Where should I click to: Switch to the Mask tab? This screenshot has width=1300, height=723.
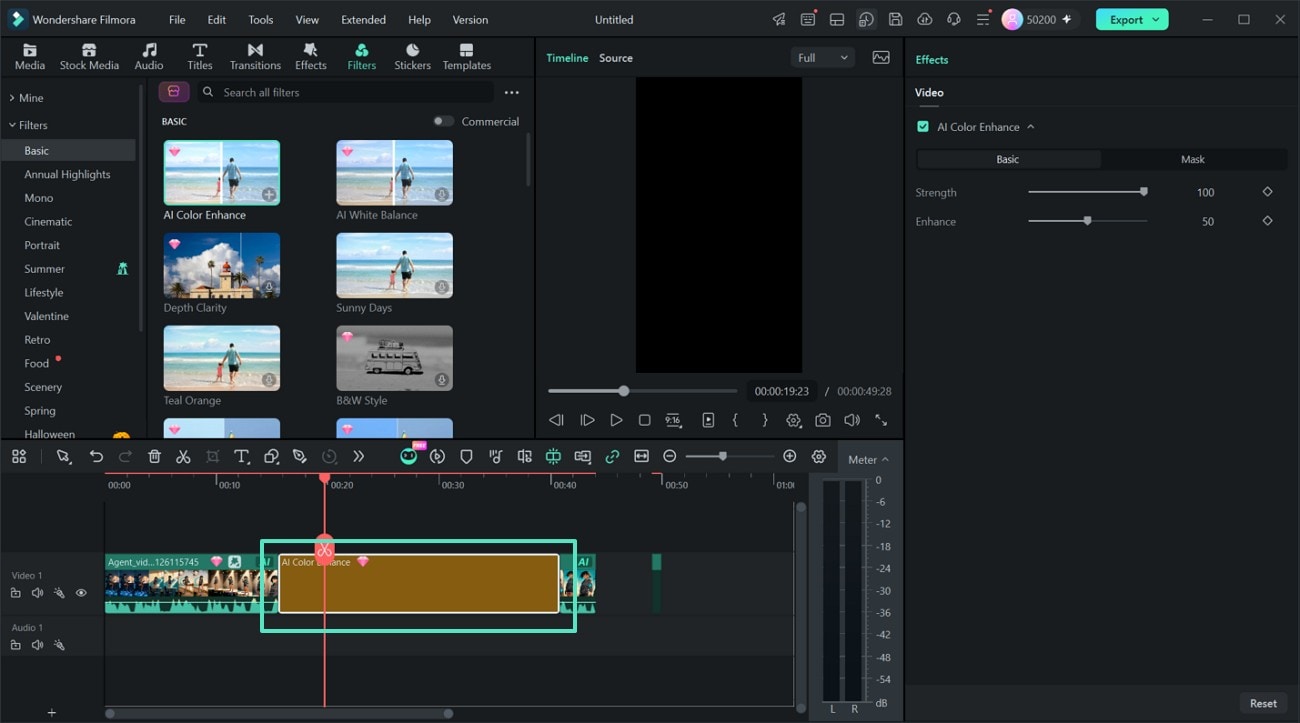1193,159
